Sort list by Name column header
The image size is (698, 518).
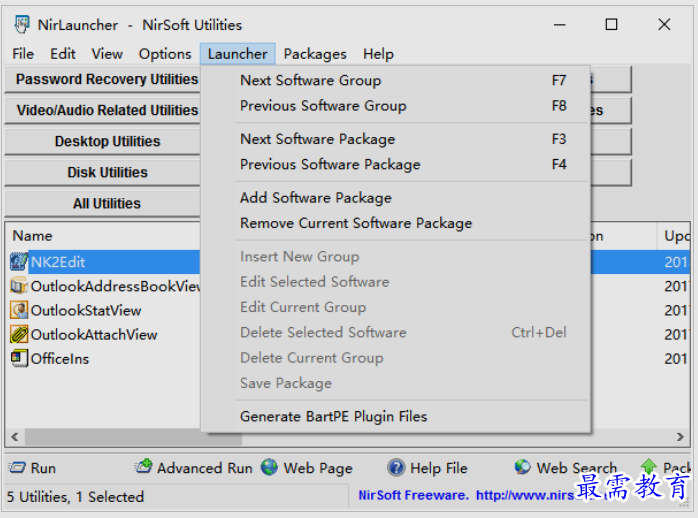[103, 236]
